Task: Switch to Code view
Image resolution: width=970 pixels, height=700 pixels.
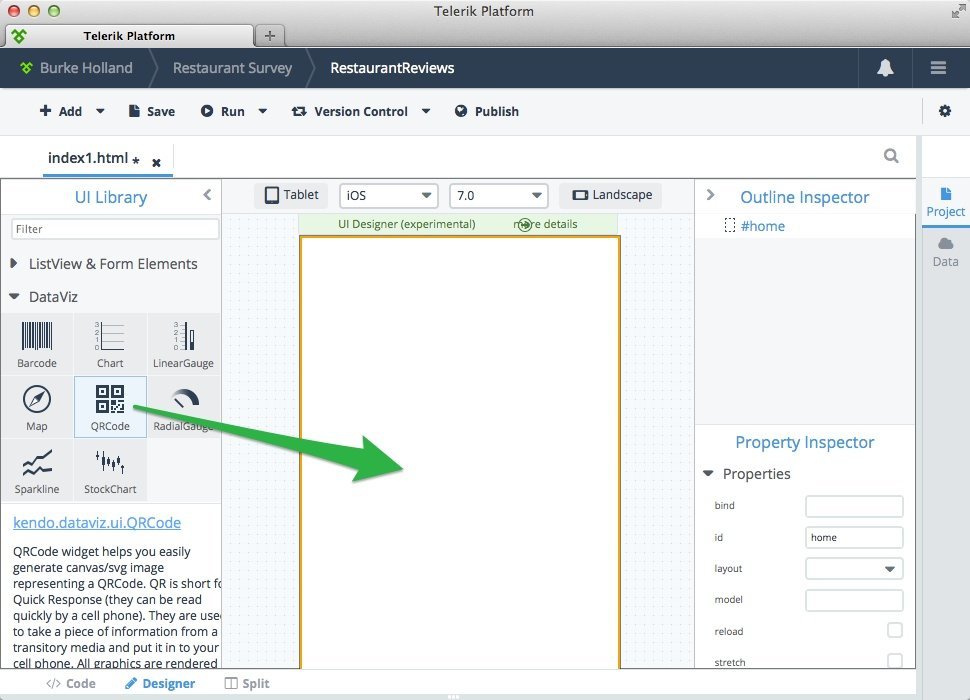Action: click(71, 683)
